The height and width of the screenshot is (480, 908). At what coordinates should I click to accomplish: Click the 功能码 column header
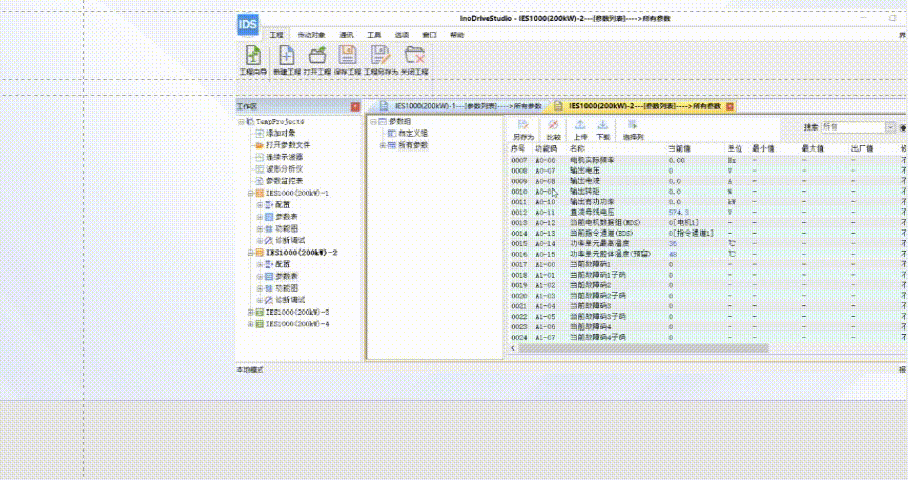click(545, 149)
